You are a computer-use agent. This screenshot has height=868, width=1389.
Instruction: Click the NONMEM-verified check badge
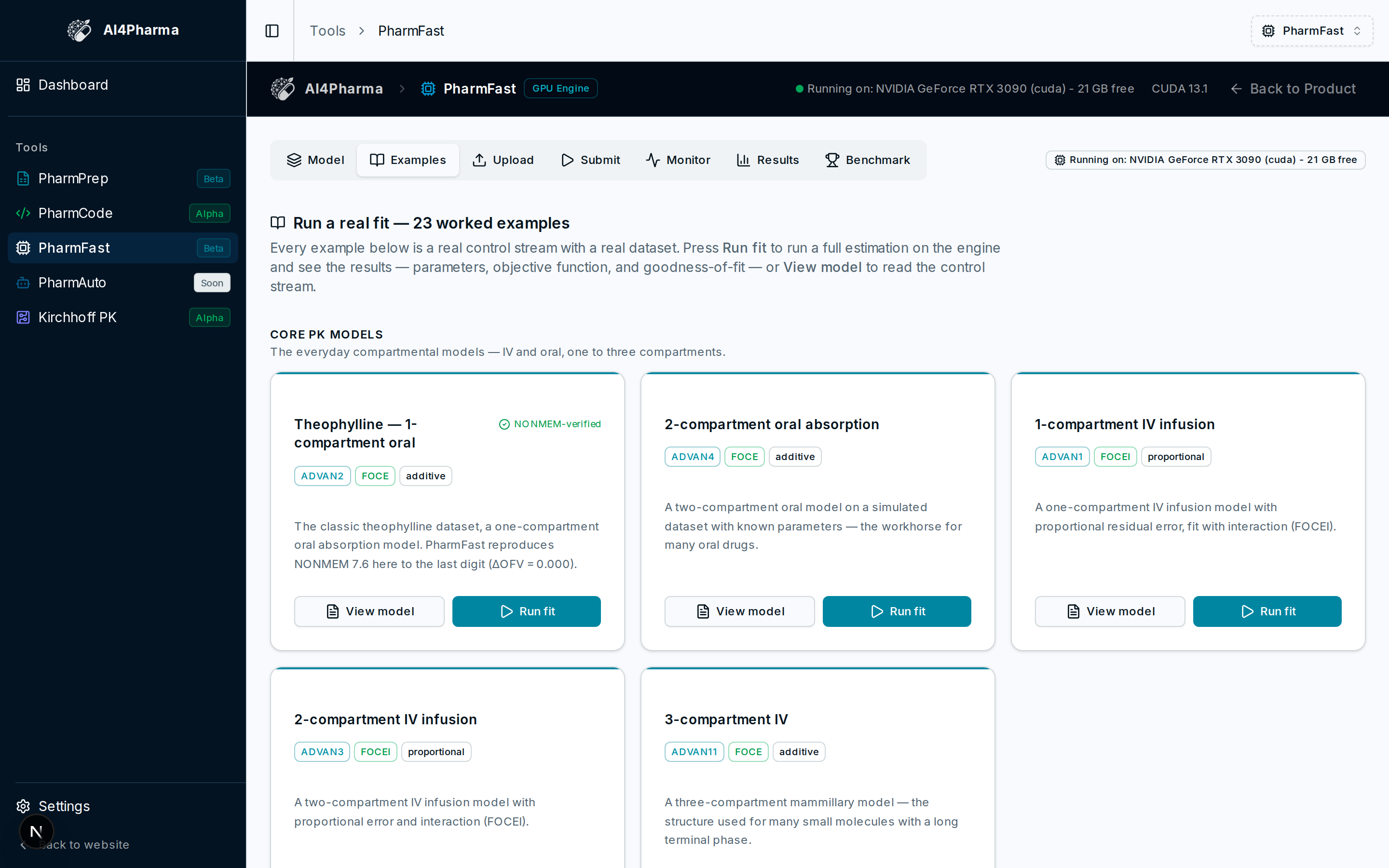tap(550, 424)
